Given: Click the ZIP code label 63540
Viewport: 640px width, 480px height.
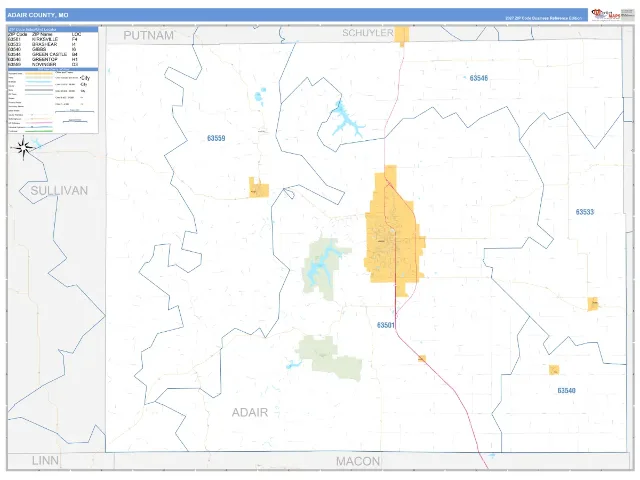Looking at the screenshot, I should pyautogui.click(x=567, y=391).
